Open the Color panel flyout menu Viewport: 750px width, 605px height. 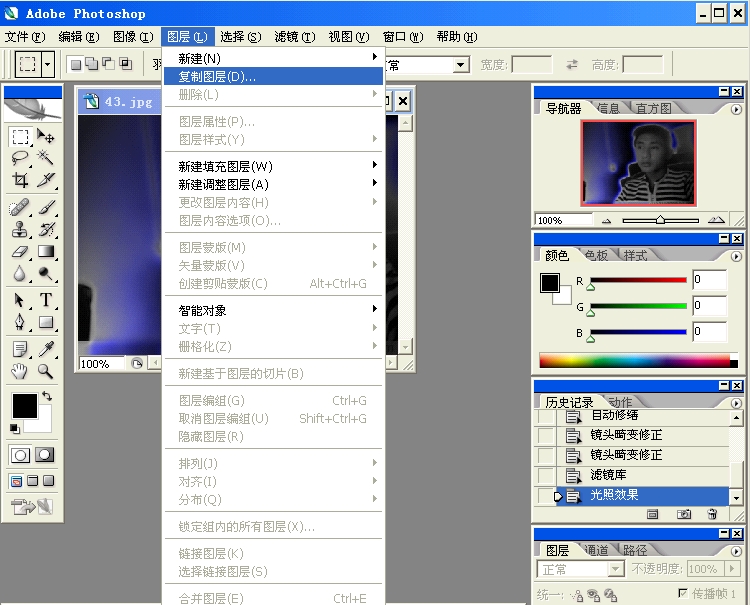[x=736, y=256]
